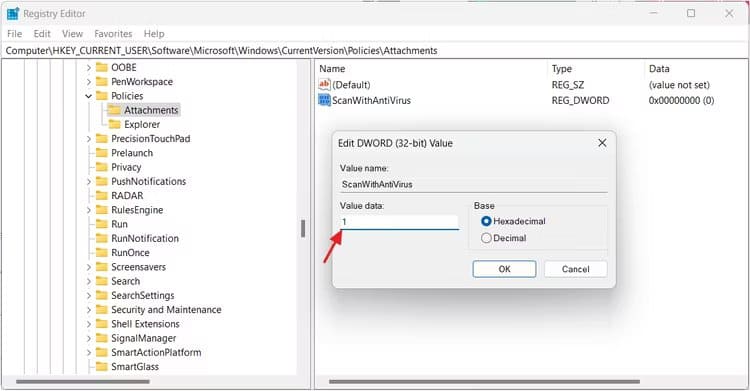The image size is (750, 391).
Task: Click the tree pane vertical scrollbar thumb
Action: tap(303, 229)
